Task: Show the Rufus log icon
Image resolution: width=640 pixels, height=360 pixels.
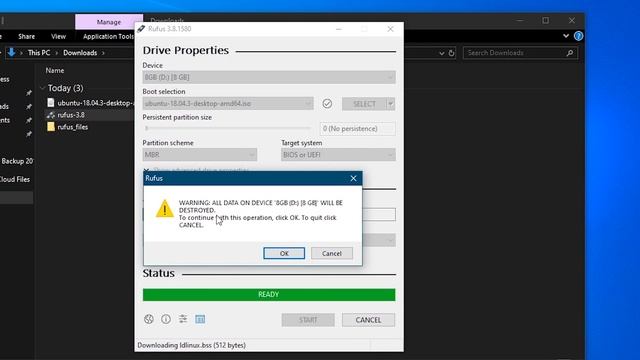Action: tap(200, 319)
